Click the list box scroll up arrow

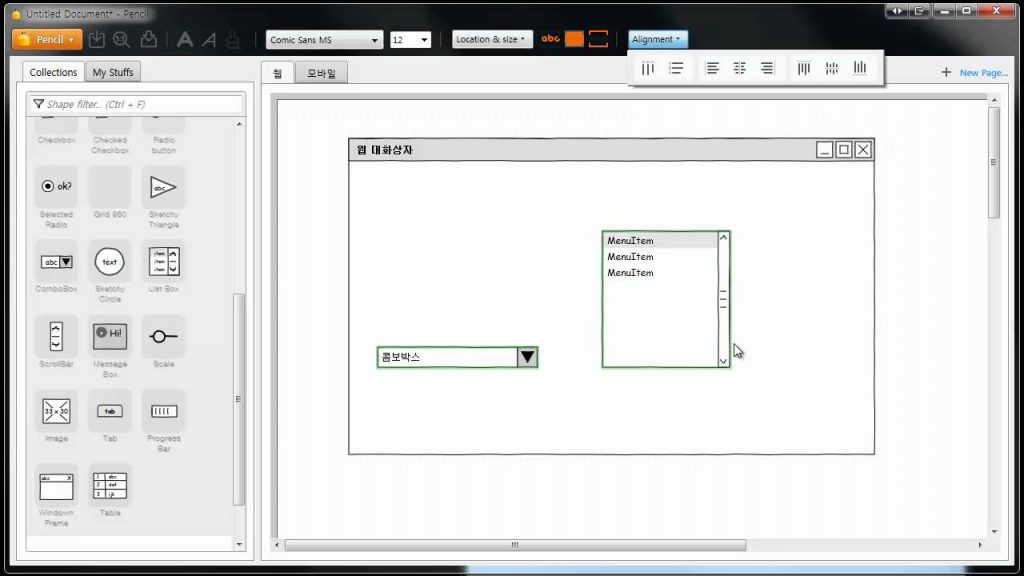point(723,238)
